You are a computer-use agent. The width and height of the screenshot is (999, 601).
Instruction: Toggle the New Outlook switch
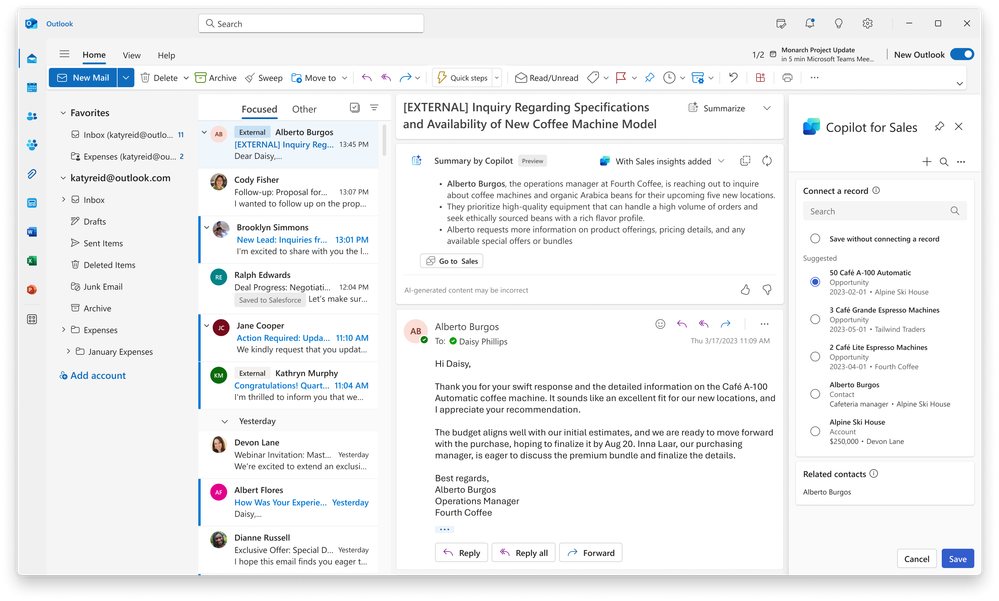coord(962,55)
